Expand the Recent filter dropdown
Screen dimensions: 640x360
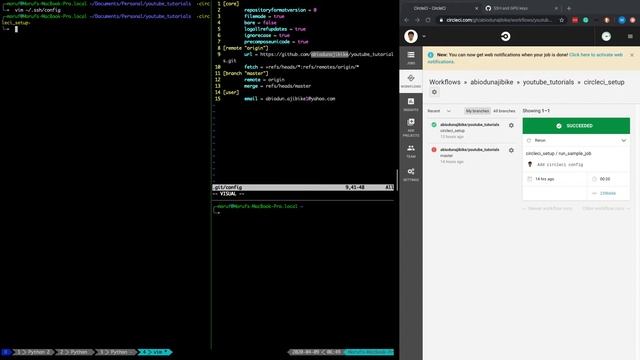click(x=439, y=111)
